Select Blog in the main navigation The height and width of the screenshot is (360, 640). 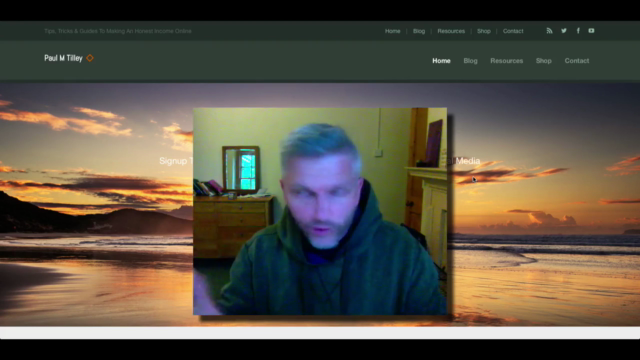(470, 61)
